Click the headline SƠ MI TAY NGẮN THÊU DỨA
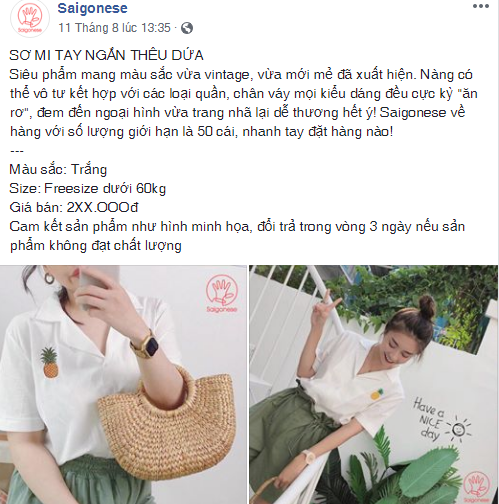The image size is (499, 504). click(x=106, y=55)
